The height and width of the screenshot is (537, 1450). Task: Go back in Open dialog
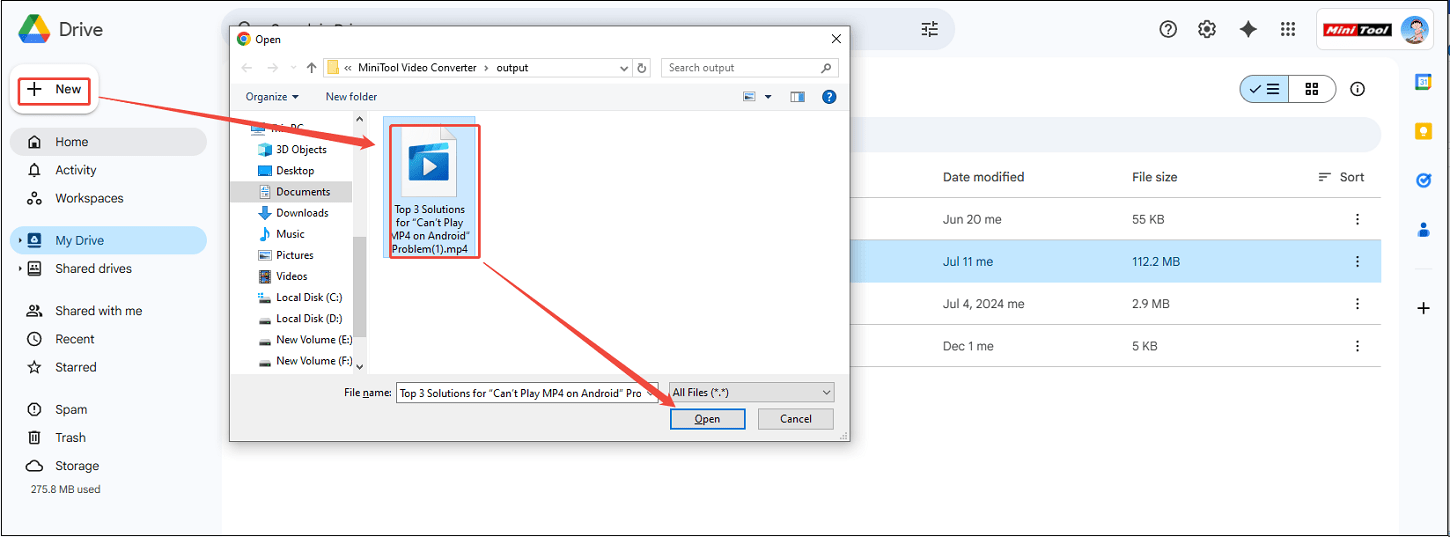(247, 68)
